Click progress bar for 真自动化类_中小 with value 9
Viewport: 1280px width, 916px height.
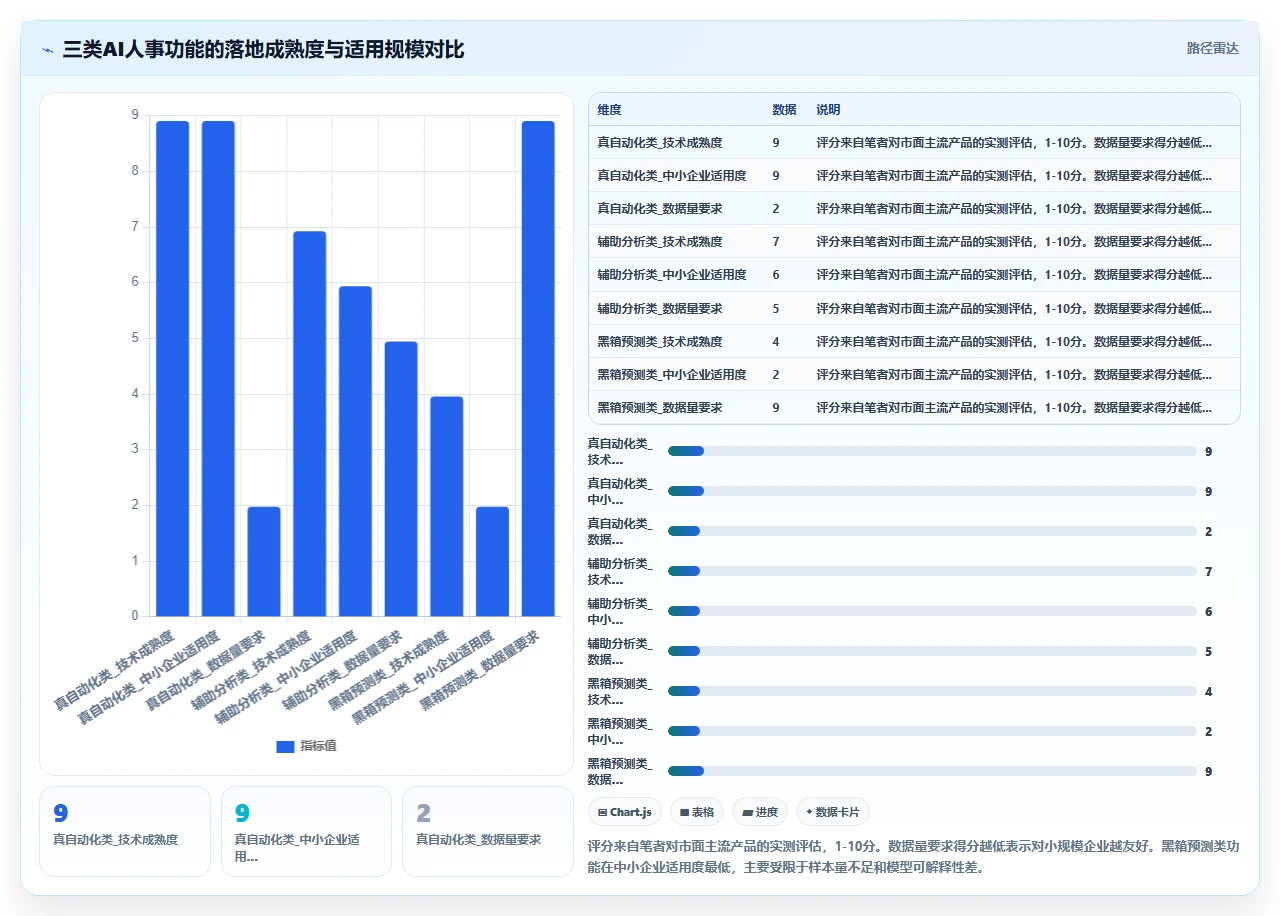pos(932,491)
